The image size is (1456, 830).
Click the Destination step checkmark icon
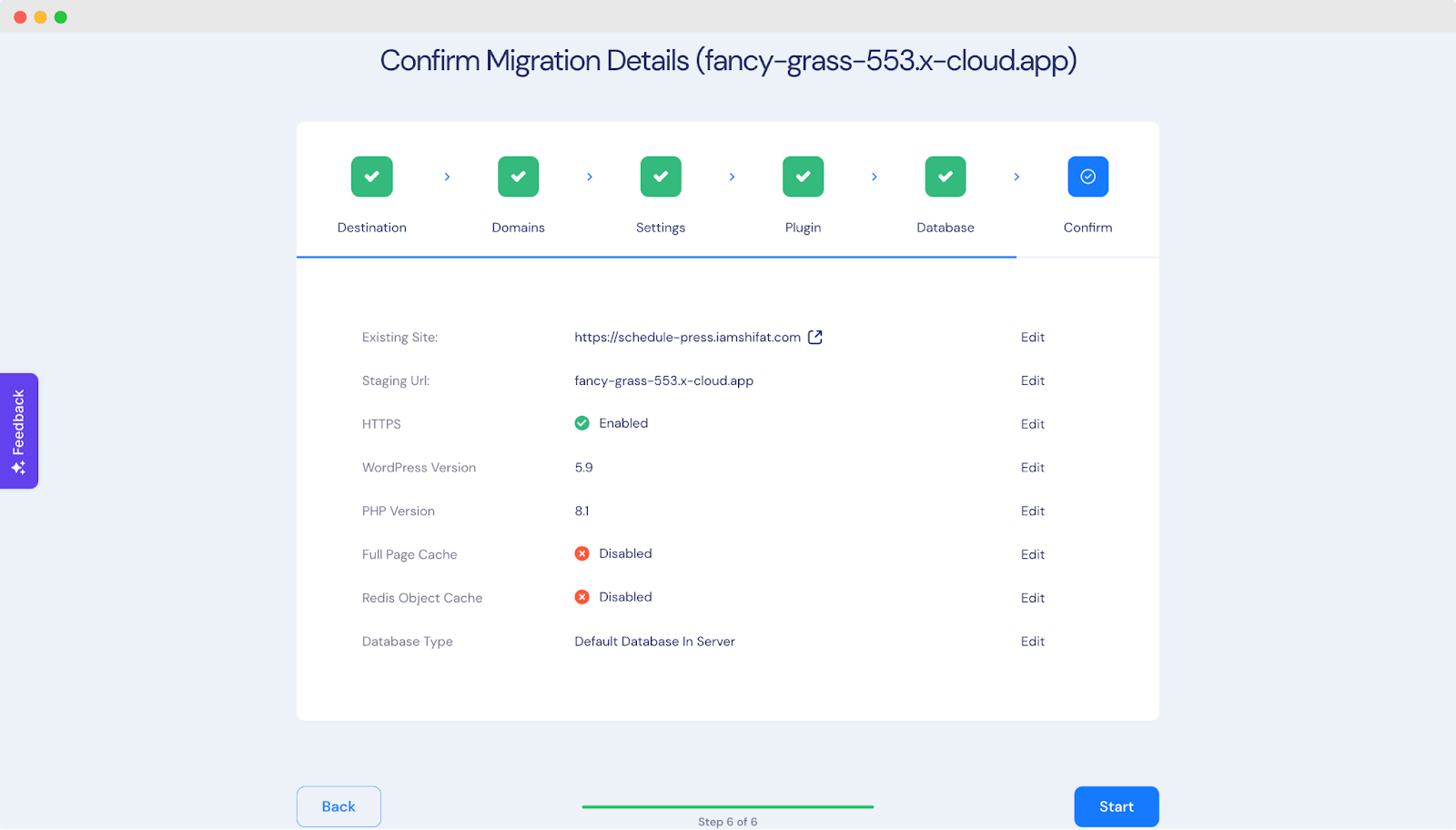tap(371, 177)
